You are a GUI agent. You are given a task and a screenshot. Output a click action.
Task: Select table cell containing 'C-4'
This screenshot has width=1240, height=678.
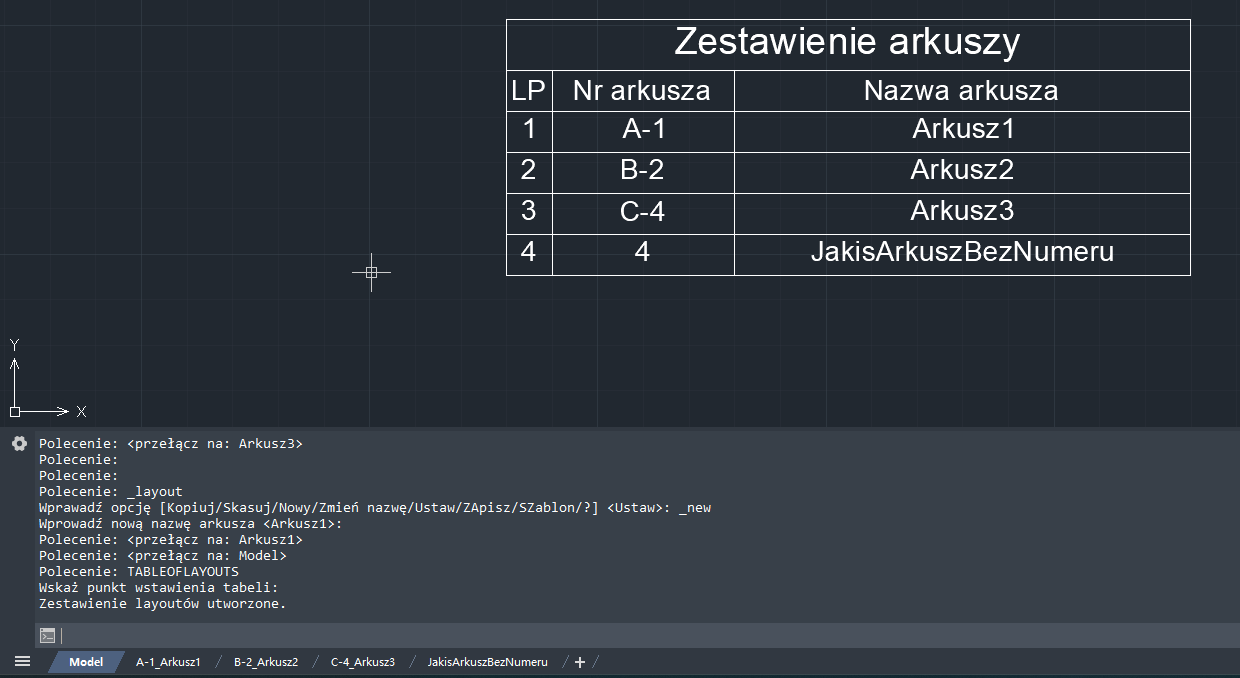click(x=642, y=212)
